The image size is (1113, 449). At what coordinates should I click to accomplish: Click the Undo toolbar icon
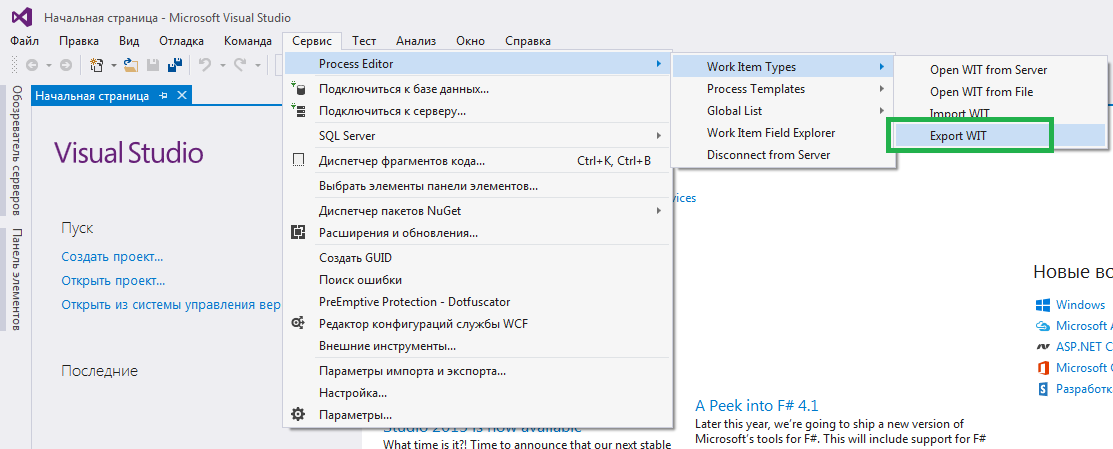point(205,65)
